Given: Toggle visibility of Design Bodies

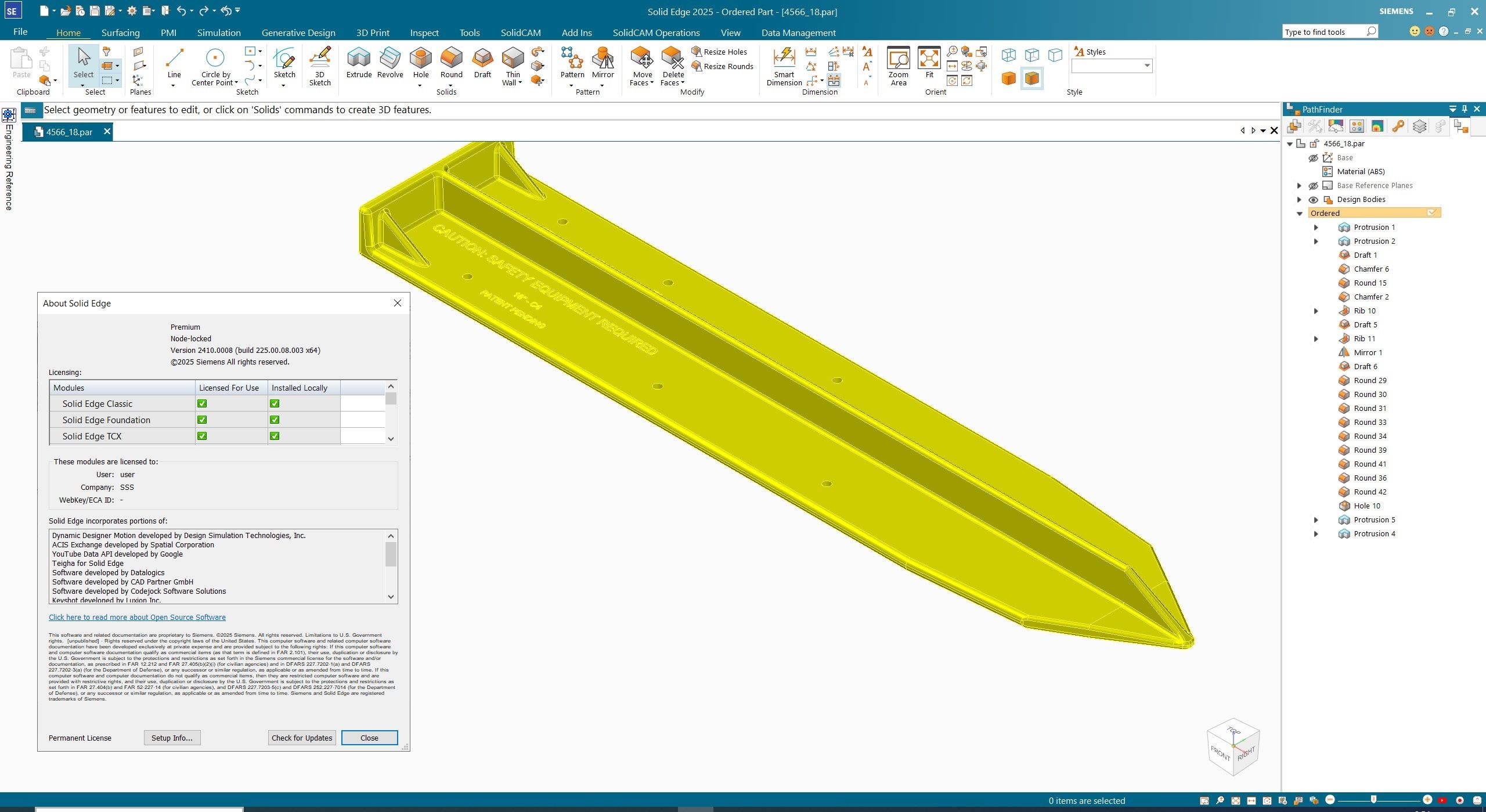Looking at the screenshot, I should click(1313, 200).
